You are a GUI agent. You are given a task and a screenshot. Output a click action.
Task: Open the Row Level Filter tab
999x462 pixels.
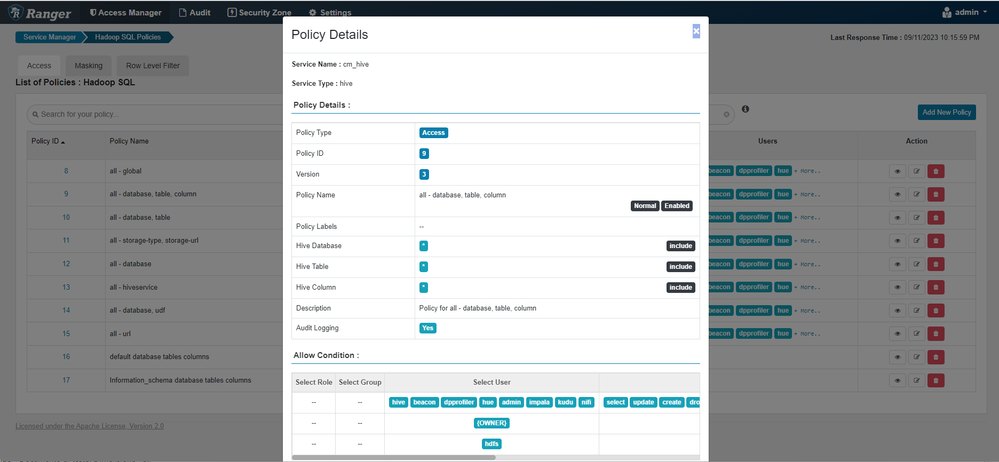(x=153, y=66)
